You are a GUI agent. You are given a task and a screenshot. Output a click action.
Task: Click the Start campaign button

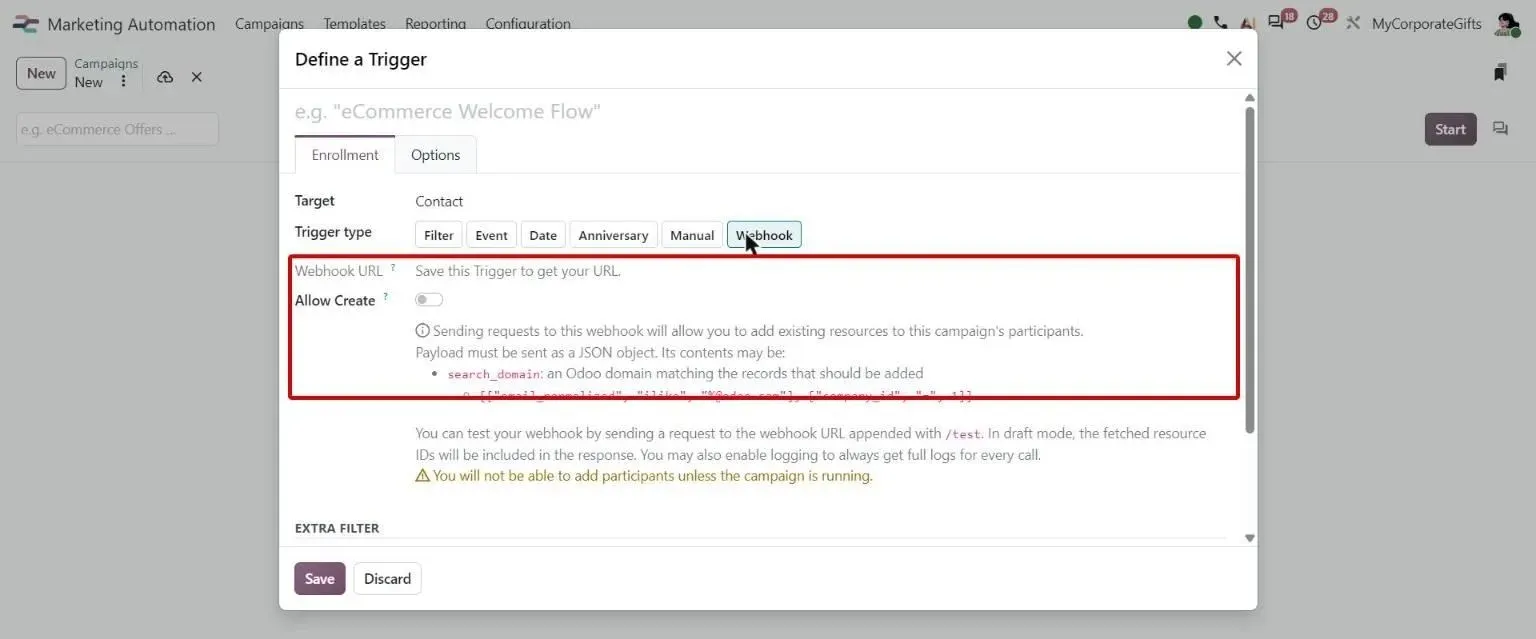(1450, 129)
